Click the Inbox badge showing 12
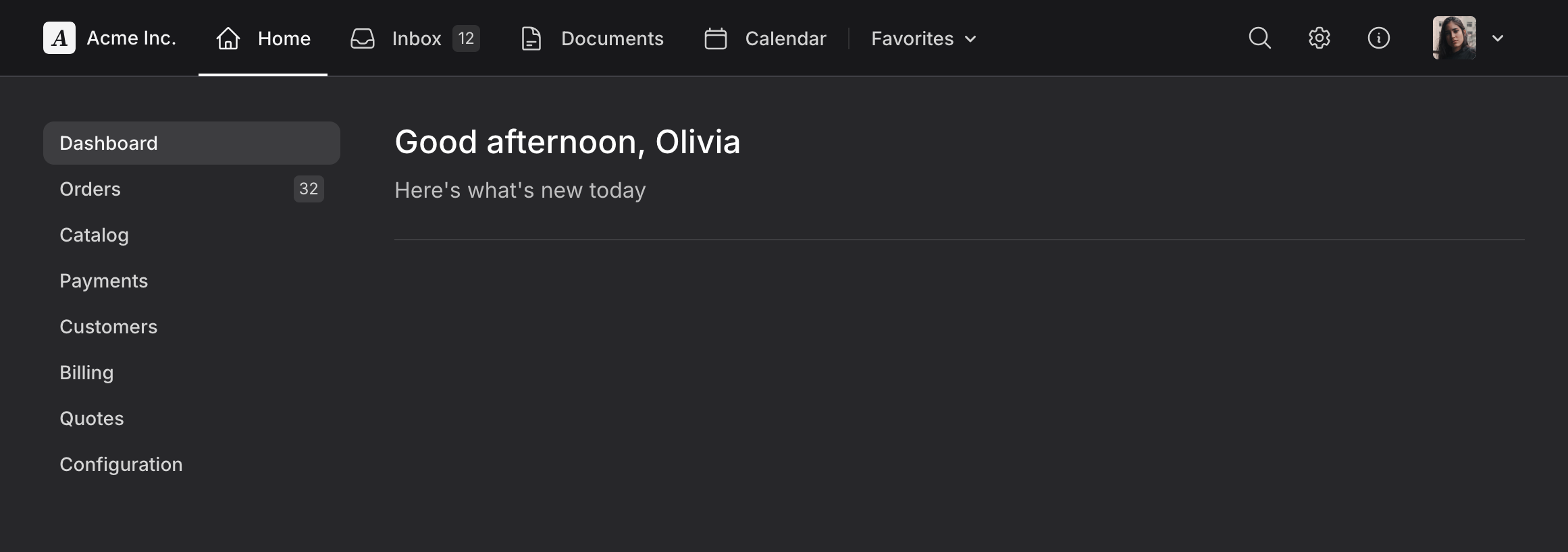The height and width of the screenshot is (552, 1568). click(x=466, y=38)
